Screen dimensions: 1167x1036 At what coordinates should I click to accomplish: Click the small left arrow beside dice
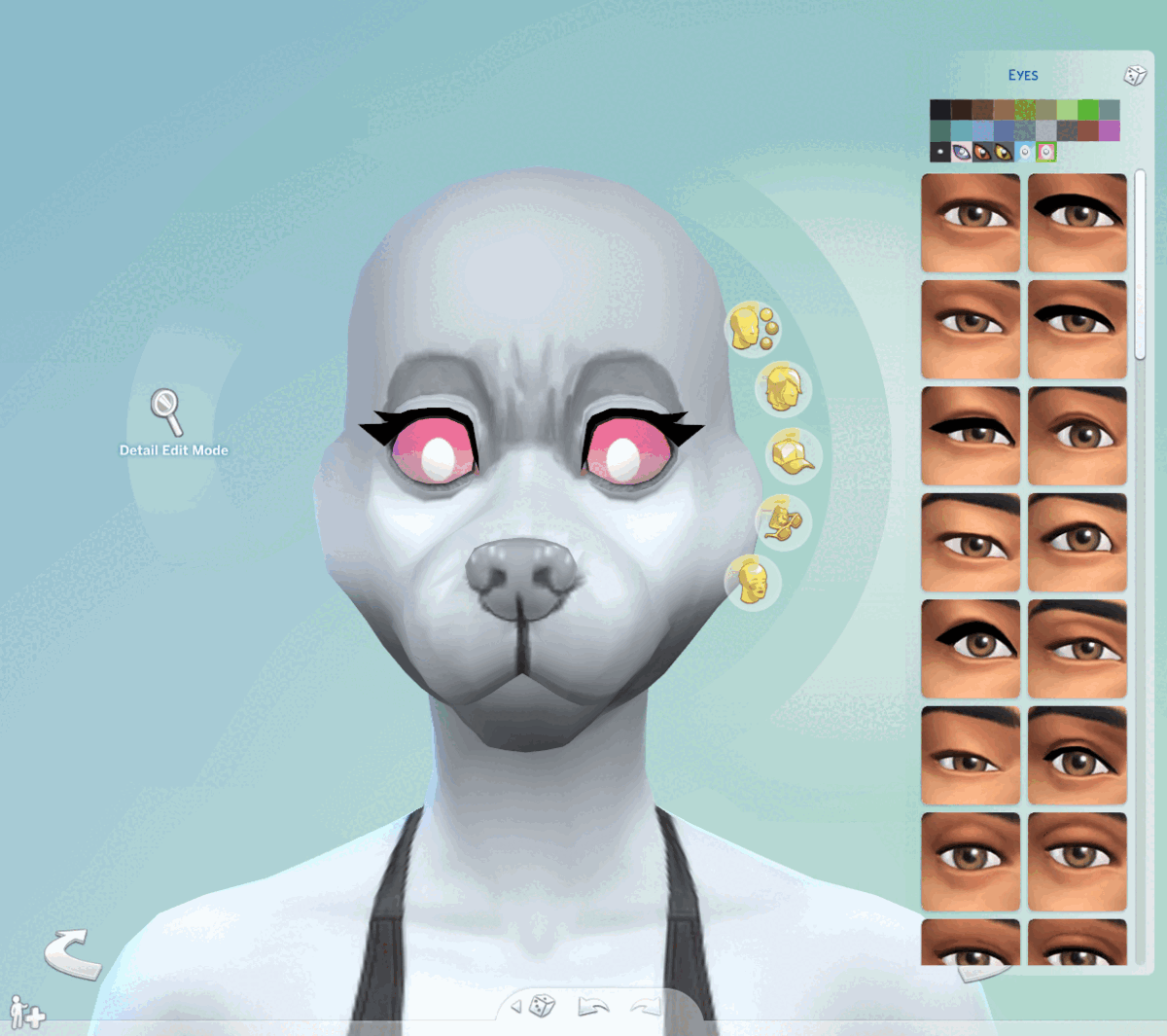point(516,1006)
